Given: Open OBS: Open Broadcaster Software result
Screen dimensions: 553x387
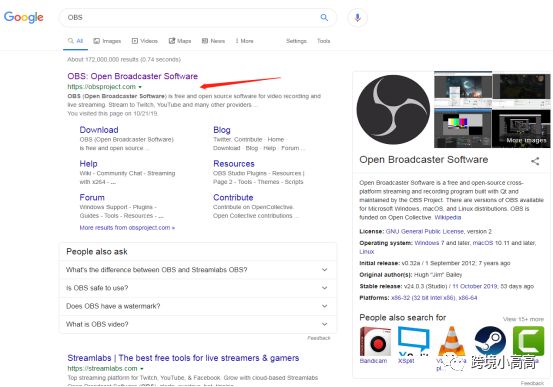Looking at the screenshot, I should tap(133, 76).
